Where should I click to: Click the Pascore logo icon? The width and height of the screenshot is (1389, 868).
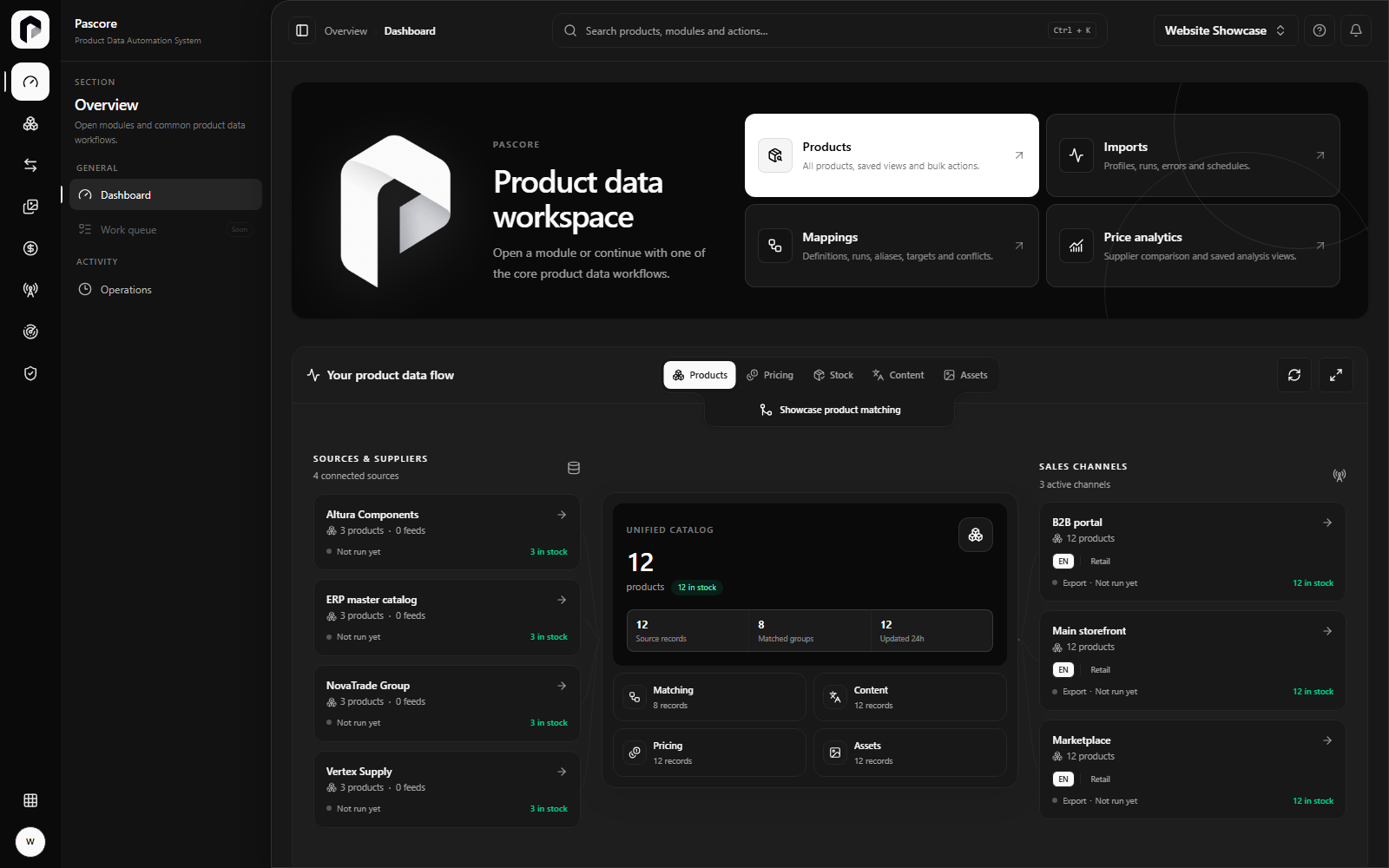point(30,30)
